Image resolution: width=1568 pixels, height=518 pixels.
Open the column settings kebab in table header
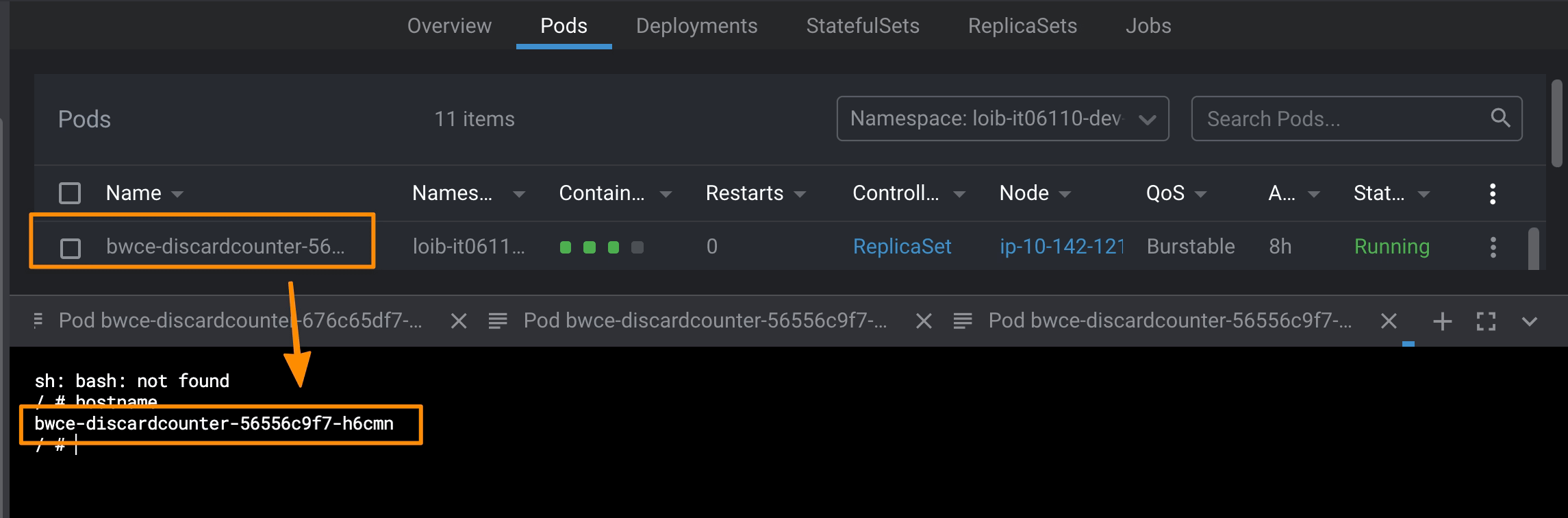1493,194
